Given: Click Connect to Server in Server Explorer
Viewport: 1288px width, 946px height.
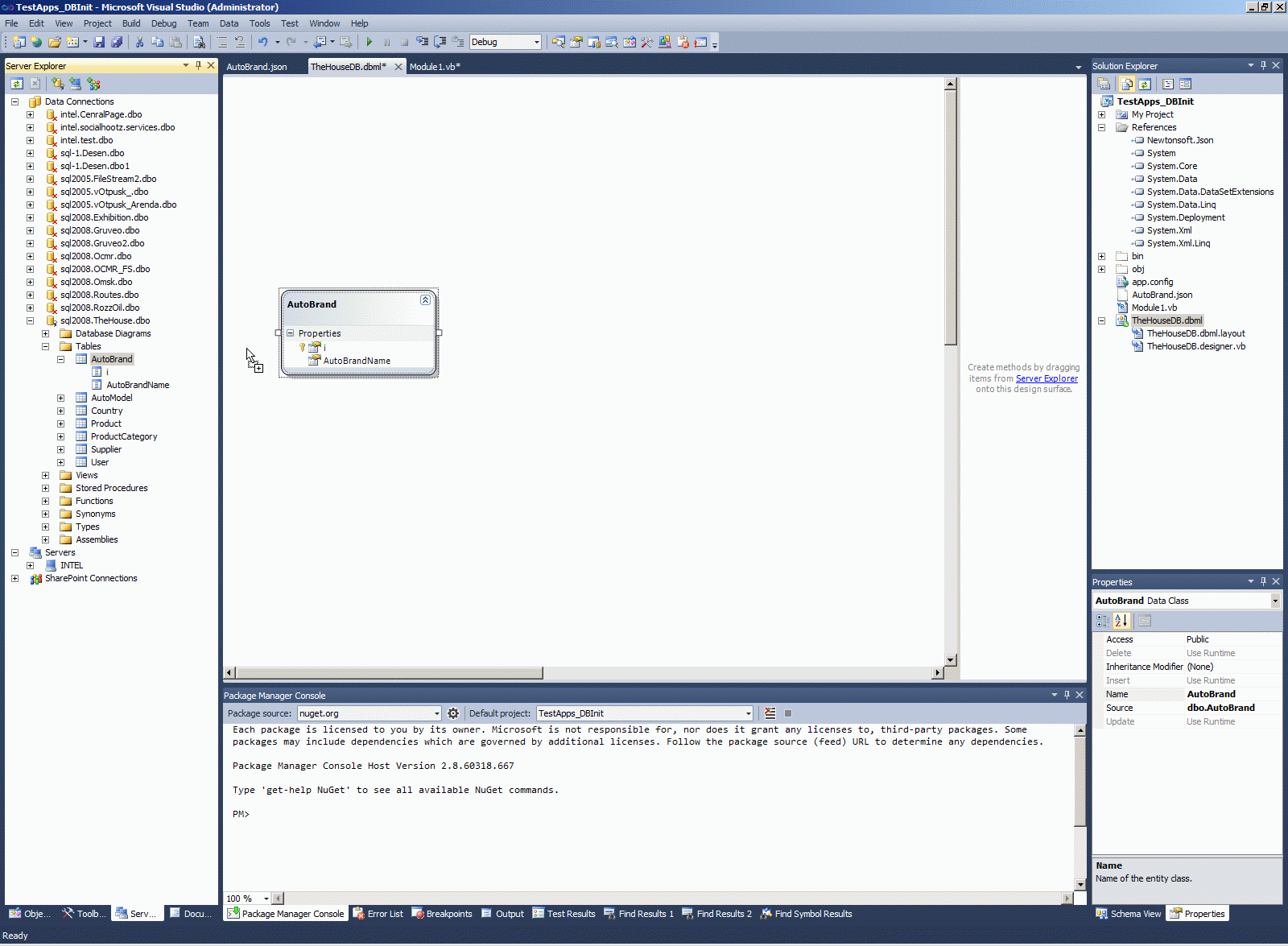Looking at the screenshot, I should 75,84.
